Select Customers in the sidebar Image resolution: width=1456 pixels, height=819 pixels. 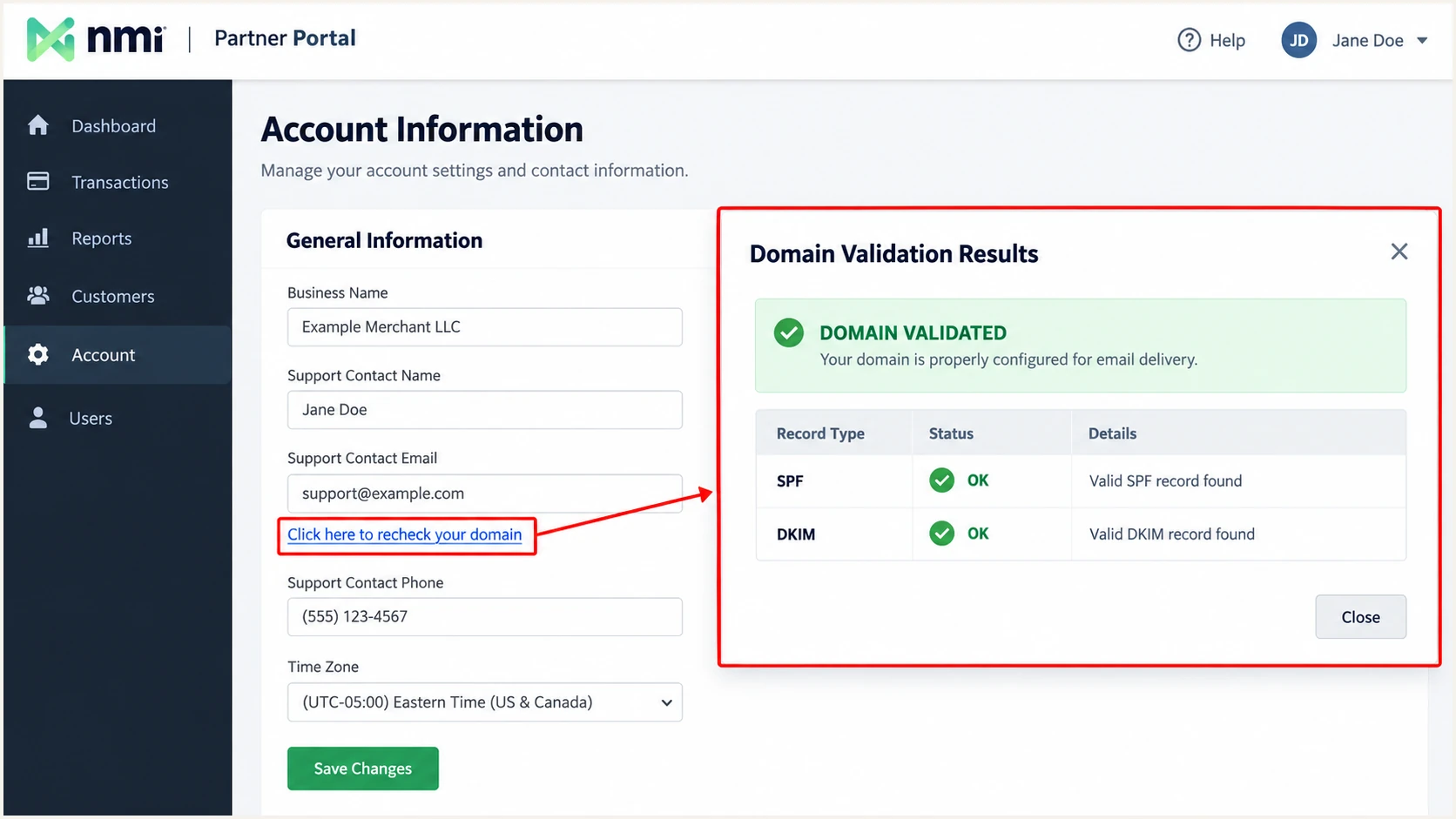click(x=118, y=296)
